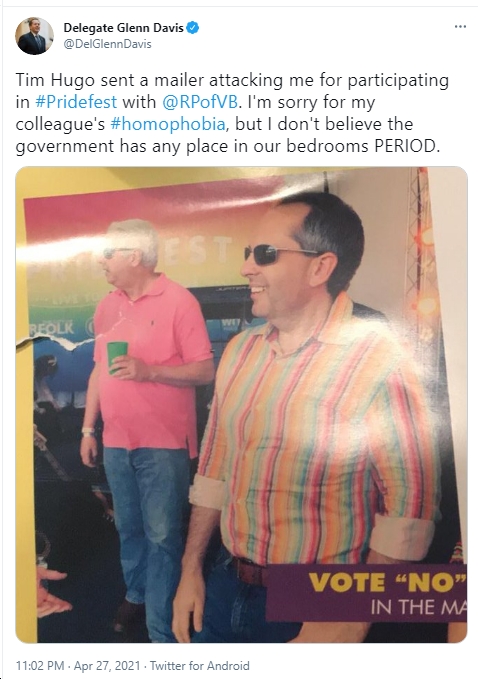Open the Twitter for Android source link

200,666
